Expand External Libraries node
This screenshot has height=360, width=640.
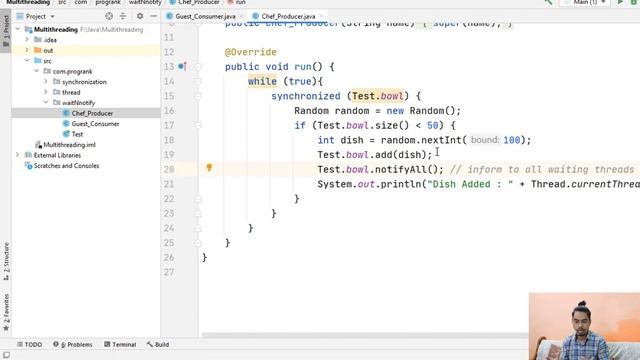(x=18, y=155)
